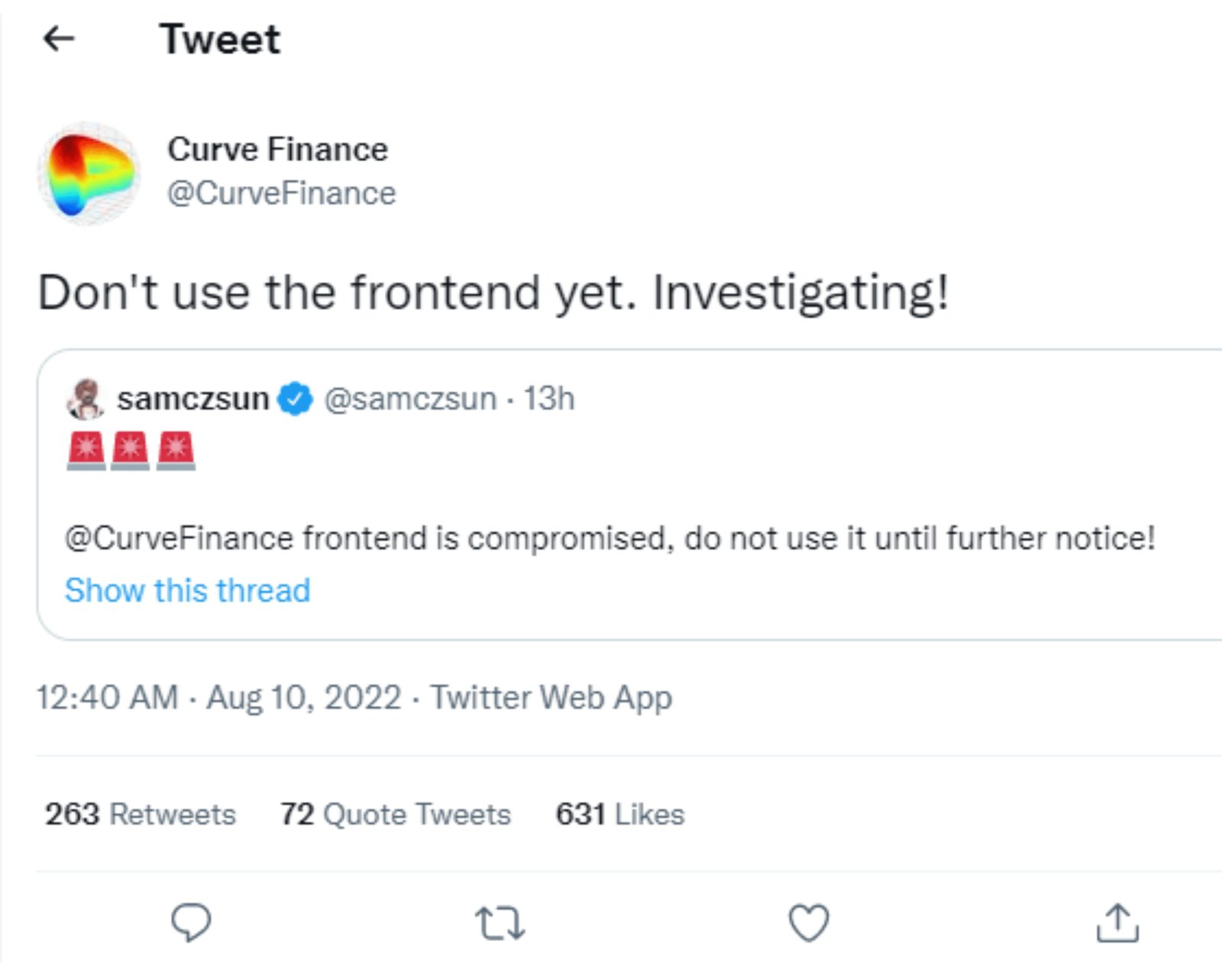This screenshot has width=1222, height=980.
Task: Expand the quoted samczsun thread
Action: [x=188, y=590]
